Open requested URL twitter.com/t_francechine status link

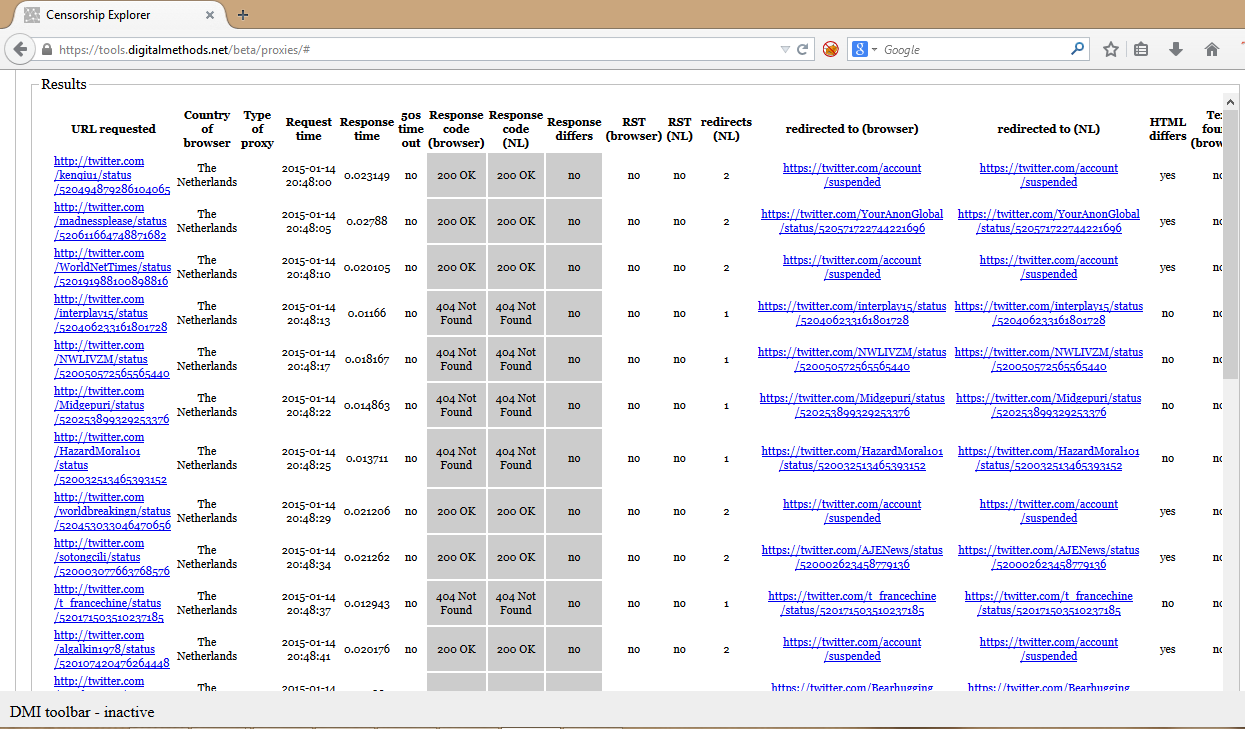(109, 603)
